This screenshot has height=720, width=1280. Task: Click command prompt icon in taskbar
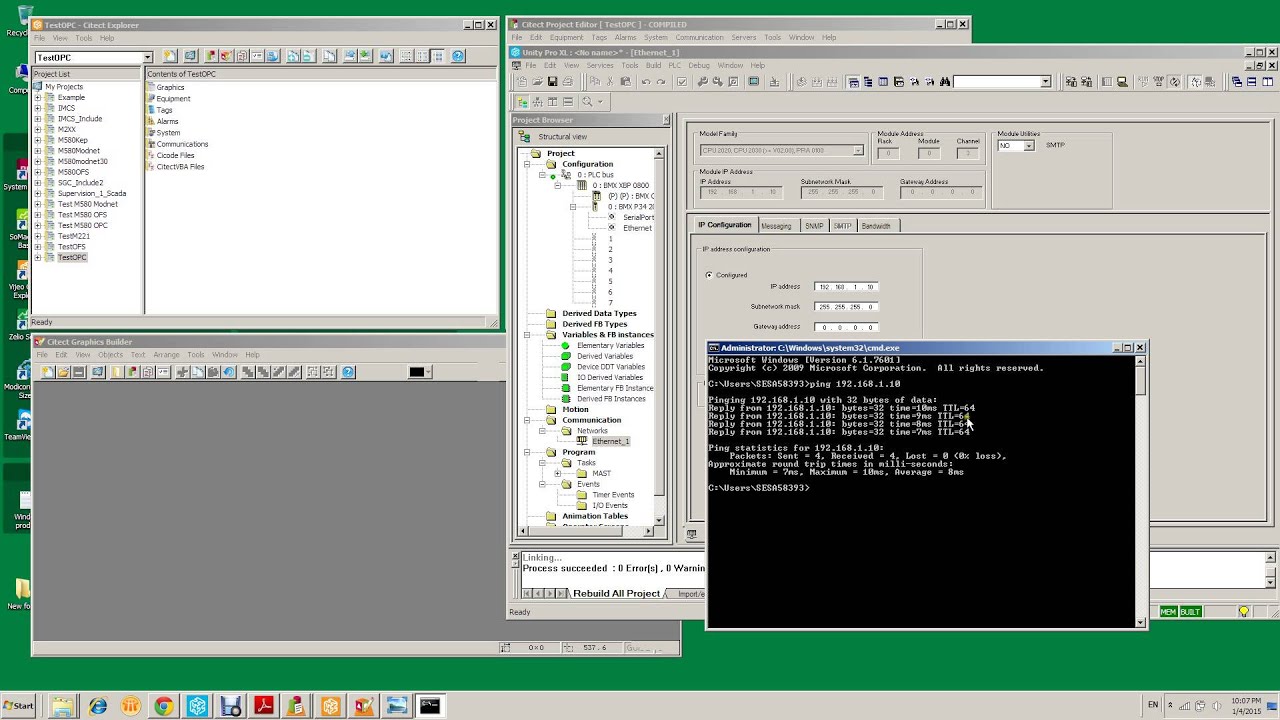point(430,706)
